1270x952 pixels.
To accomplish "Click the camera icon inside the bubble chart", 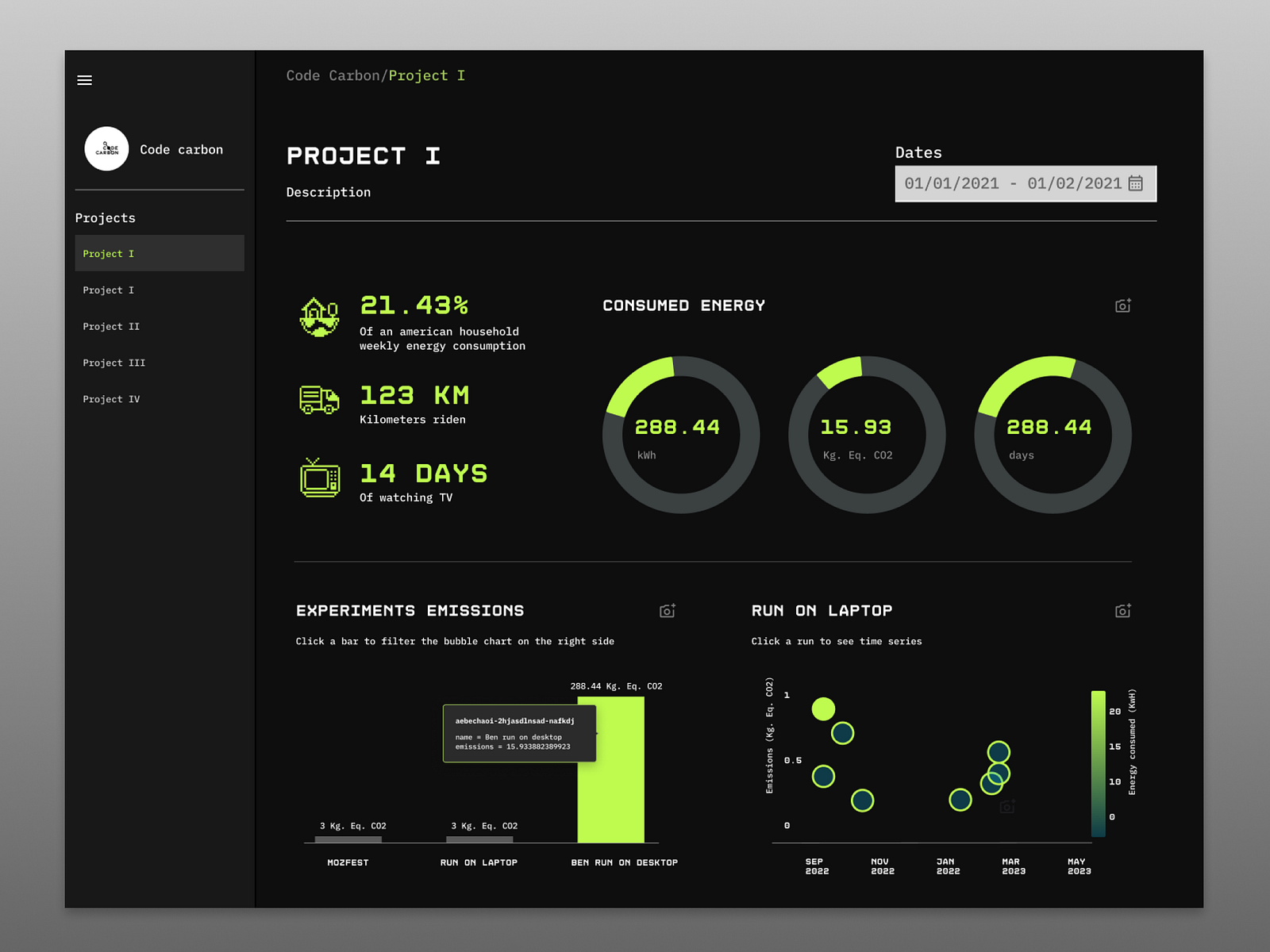I will point(1006,805).
